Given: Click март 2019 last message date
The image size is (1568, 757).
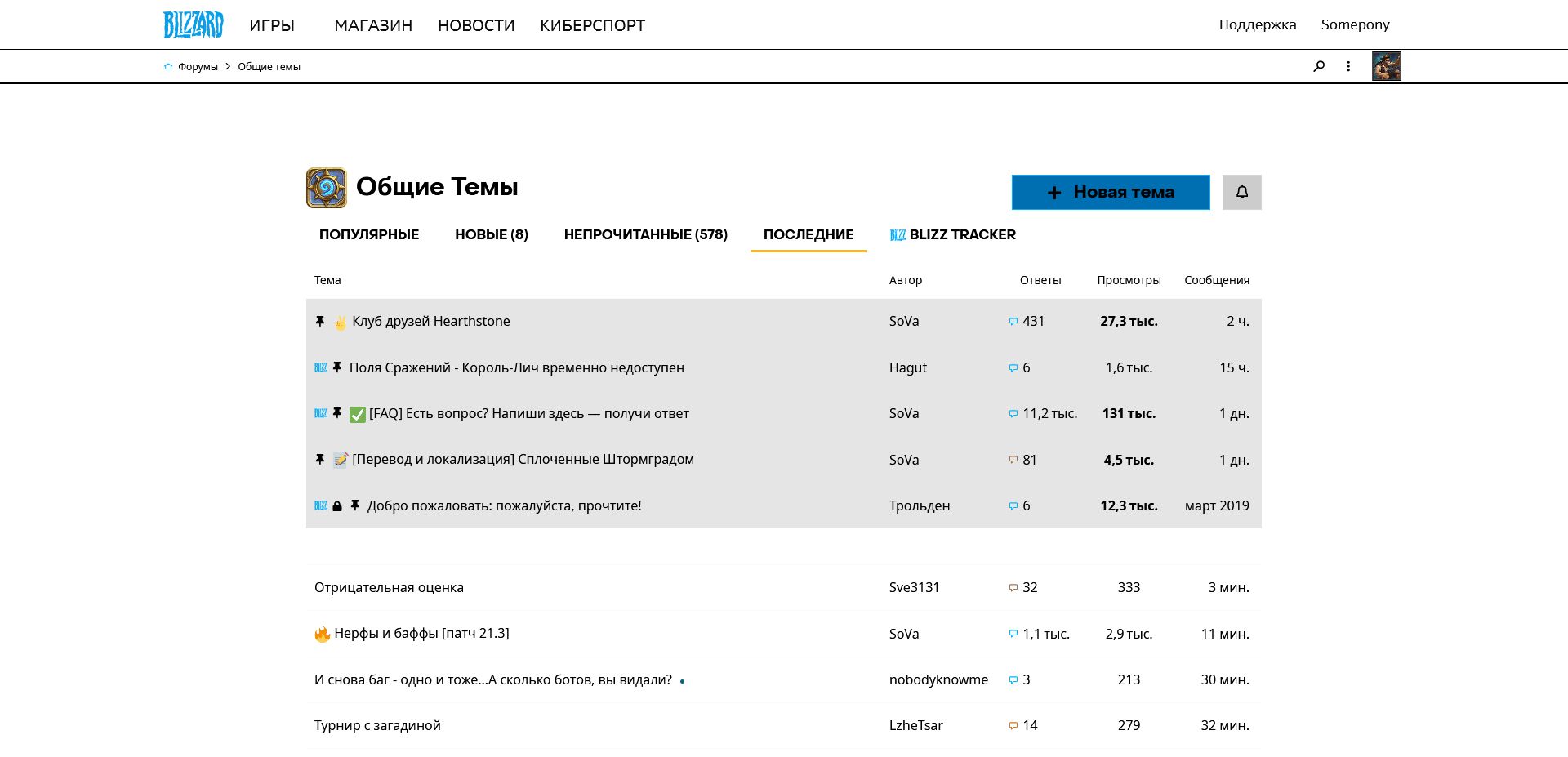Looking at the screenshot, I should pyautogui.click(x=1217, y=505).
